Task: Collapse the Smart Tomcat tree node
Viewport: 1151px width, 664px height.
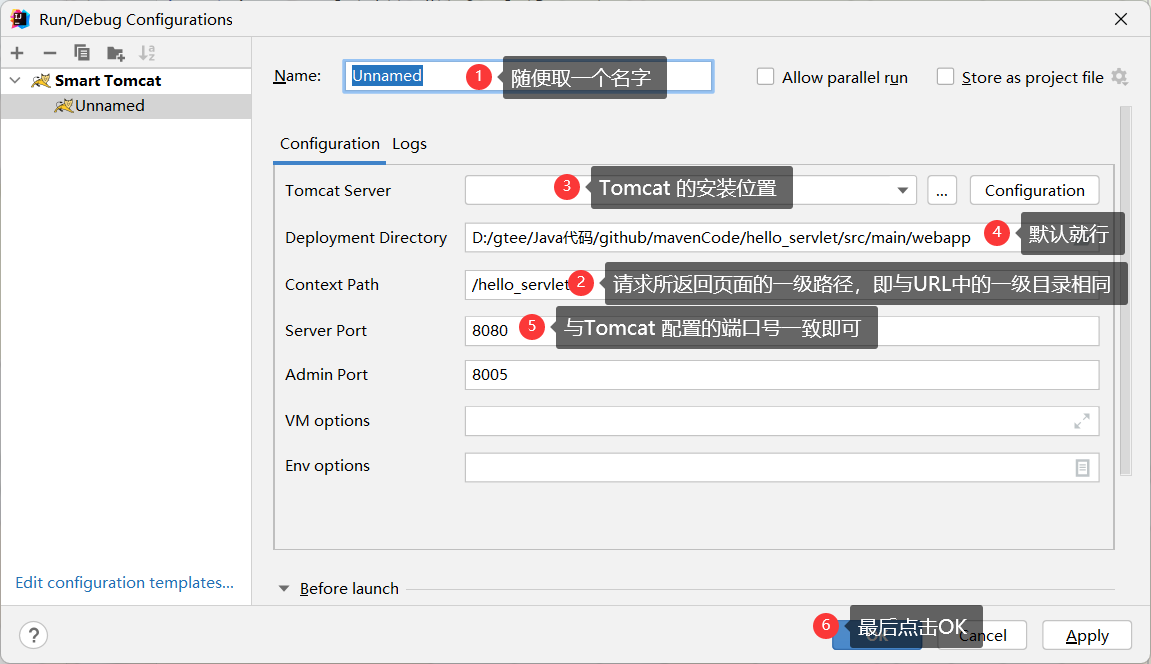Action: (15, 81)
